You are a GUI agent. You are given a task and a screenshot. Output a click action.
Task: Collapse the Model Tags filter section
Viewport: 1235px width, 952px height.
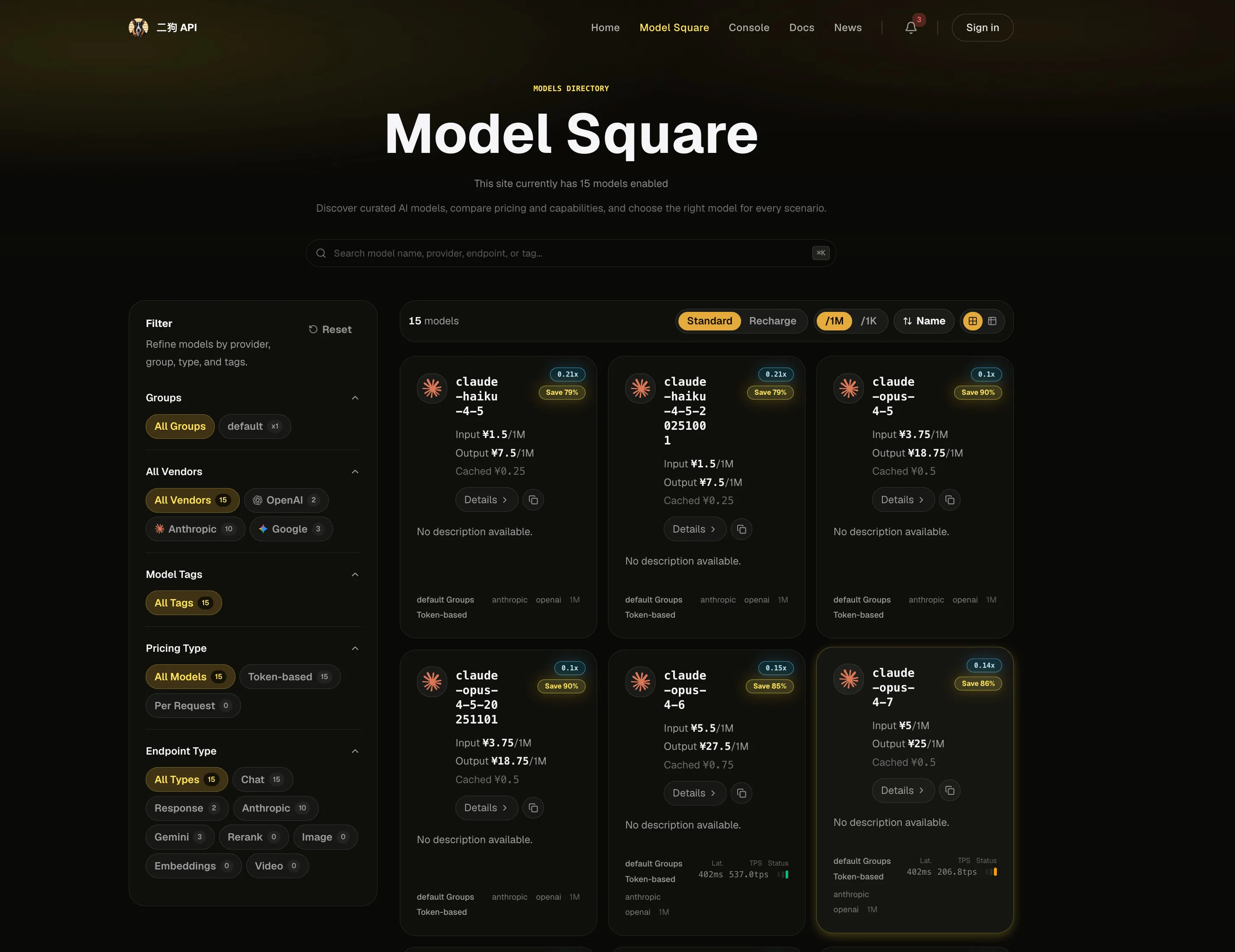[355, 575]
